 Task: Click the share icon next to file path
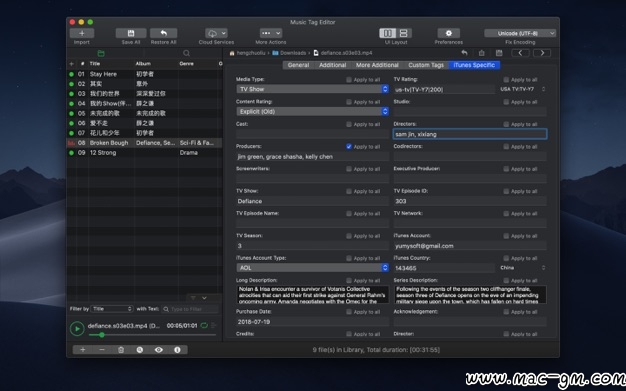(481, 53)
